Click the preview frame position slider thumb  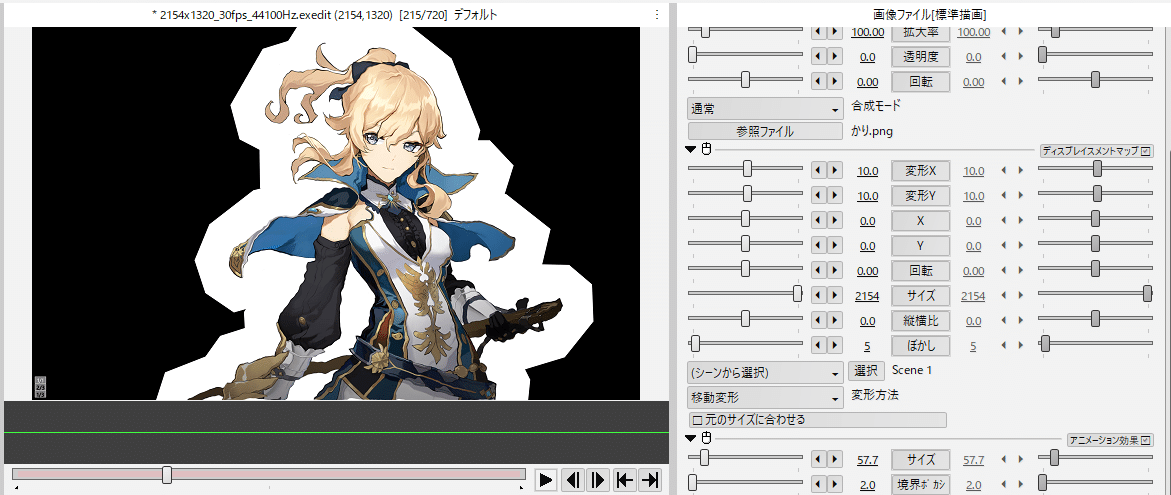167,475
